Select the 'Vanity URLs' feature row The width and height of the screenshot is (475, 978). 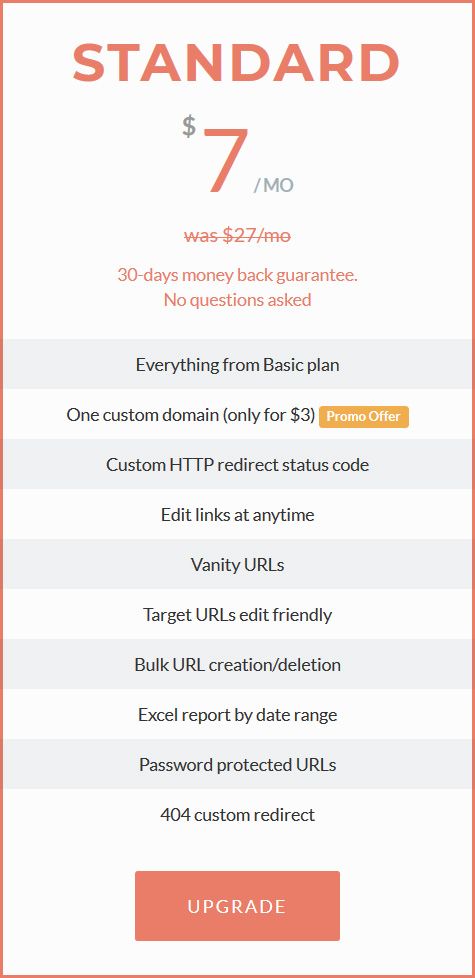[238, 564]
